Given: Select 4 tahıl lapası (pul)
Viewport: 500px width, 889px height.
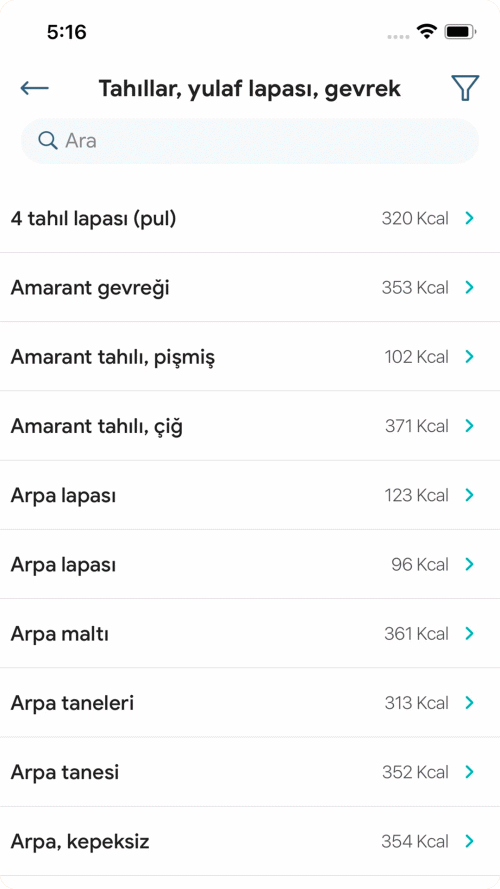Looking at the screenshot, I should click(x=250, y=218).
